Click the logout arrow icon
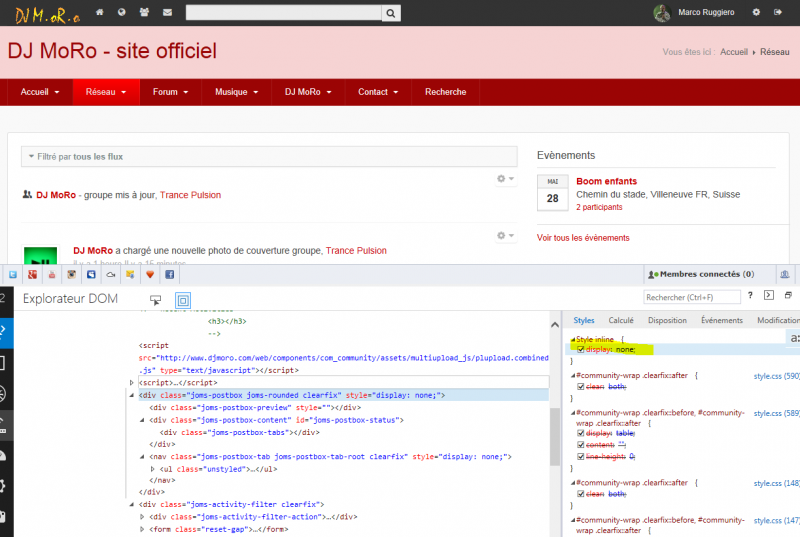The image size is (800, 537). [x=778, y=12]
